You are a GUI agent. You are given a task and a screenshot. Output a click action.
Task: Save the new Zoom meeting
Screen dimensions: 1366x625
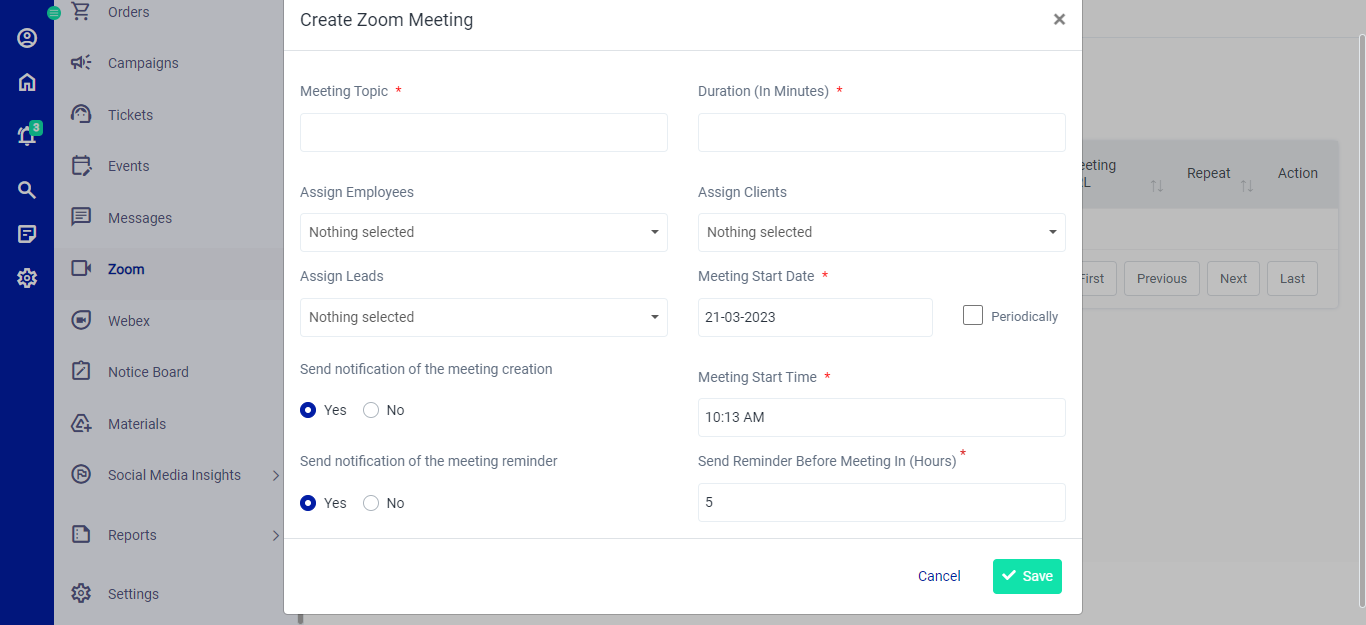pos(1027,576)
